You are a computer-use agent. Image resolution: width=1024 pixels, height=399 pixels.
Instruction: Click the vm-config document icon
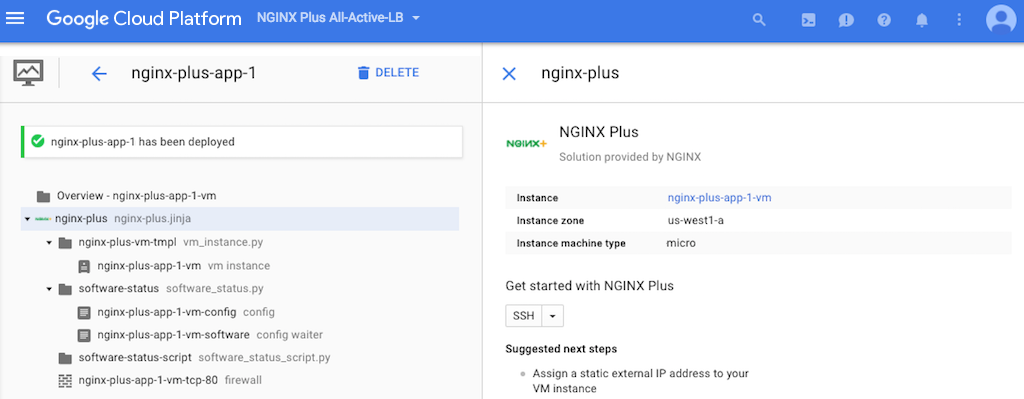pos(84,312)
